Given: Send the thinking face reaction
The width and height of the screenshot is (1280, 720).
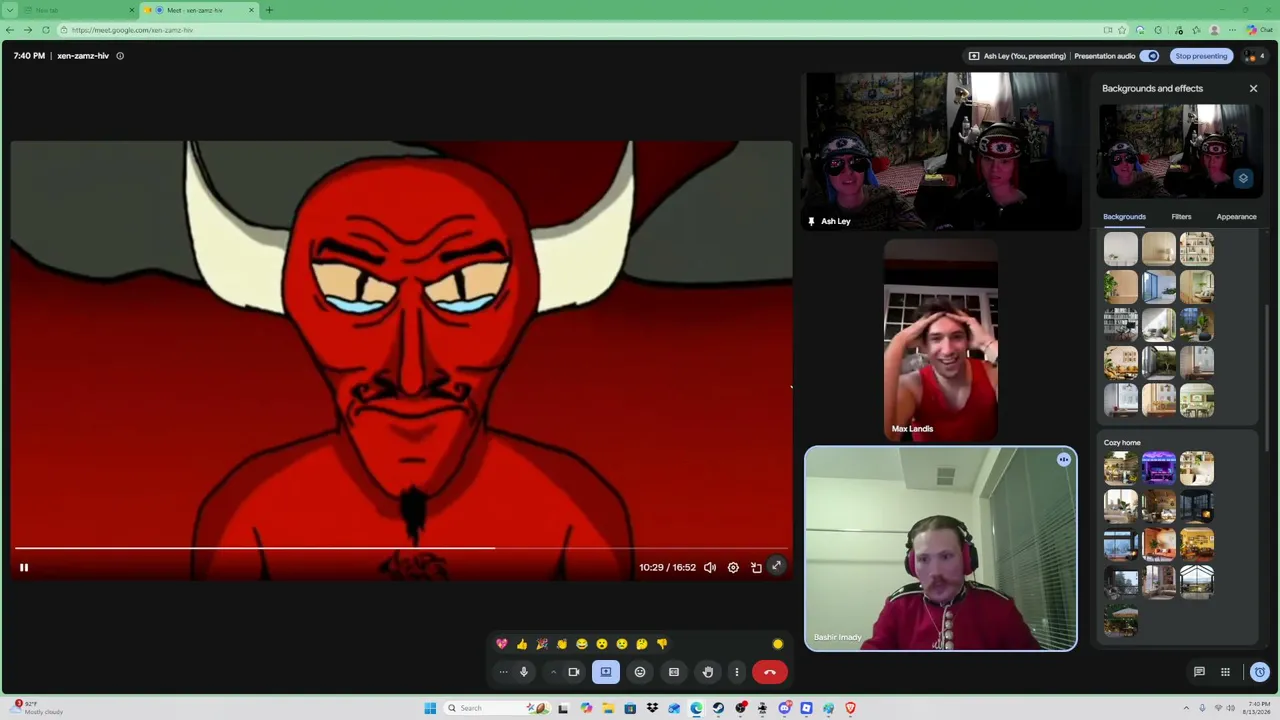Looking at the screenshot, I should [642, 644].
